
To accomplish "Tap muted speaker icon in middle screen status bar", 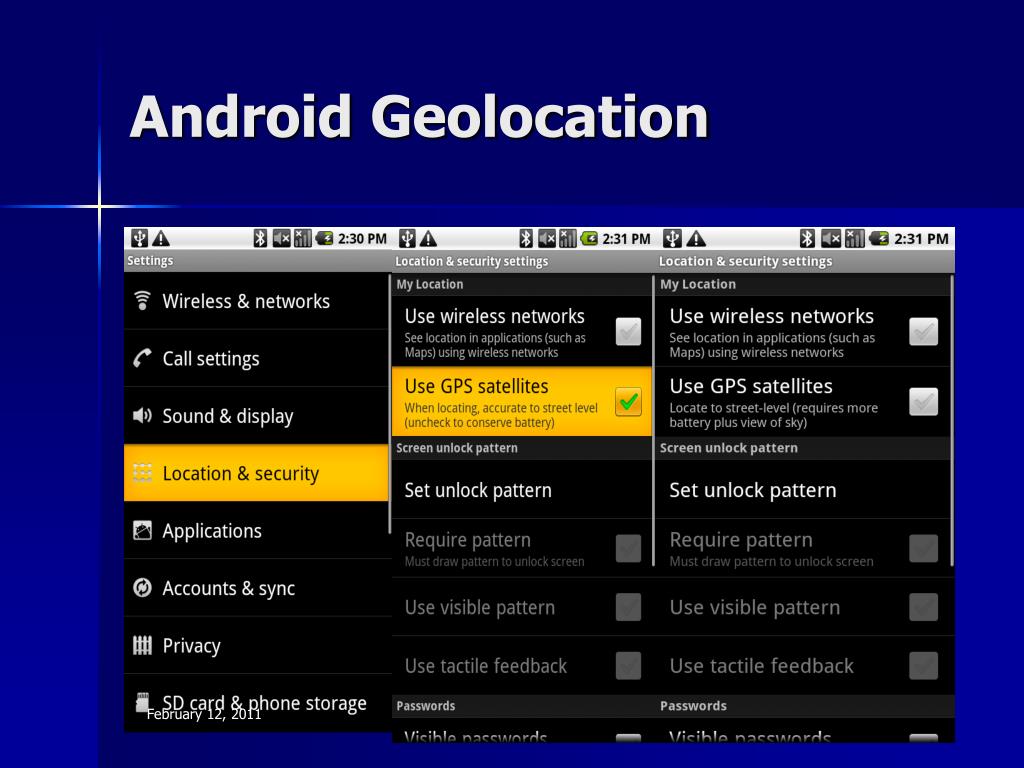I will pyautogui.click(x=547, y=238).
